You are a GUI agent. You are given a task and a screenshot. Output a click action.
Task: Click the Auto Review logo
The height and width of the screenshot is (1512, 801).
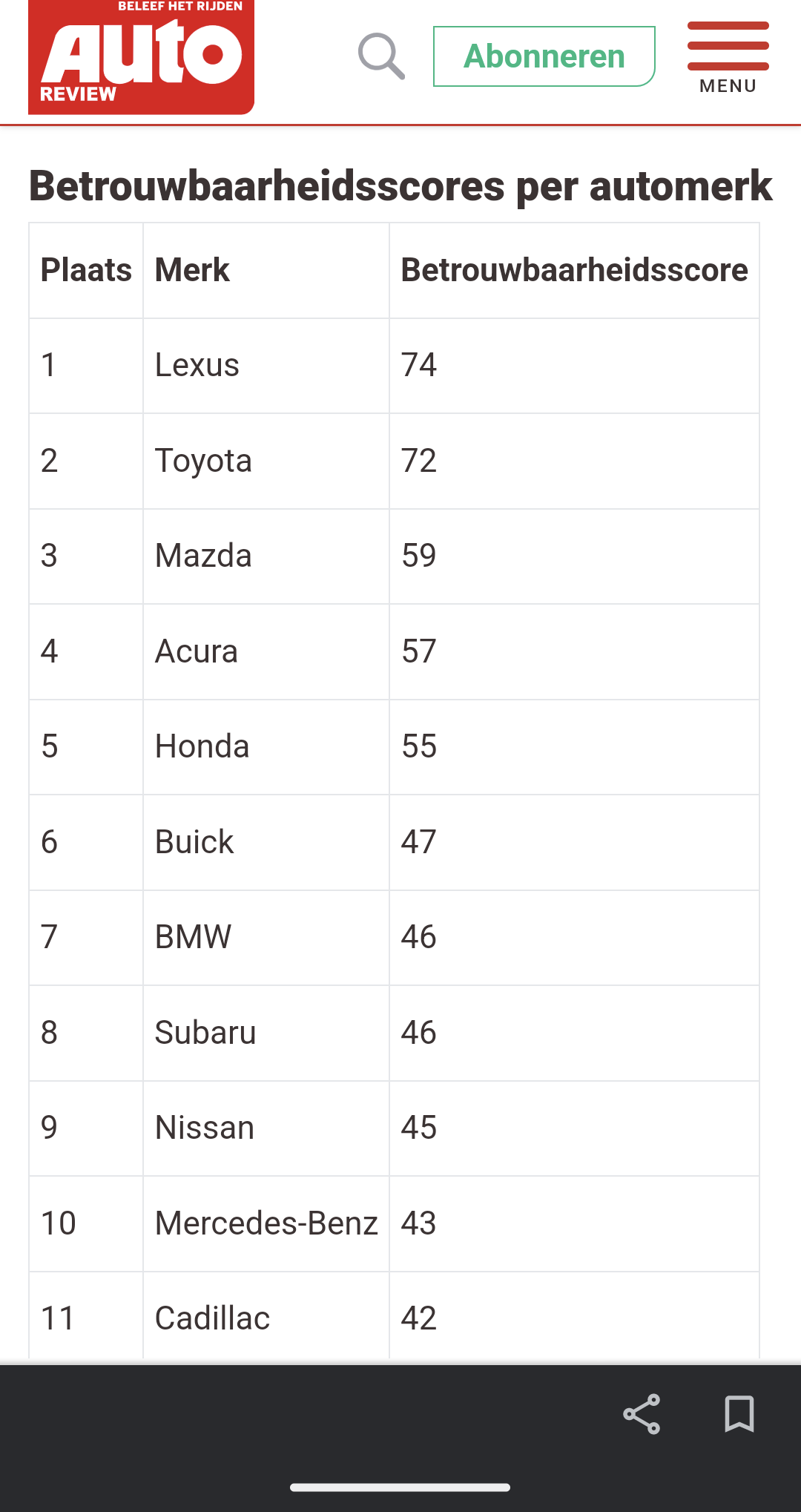click(x=141, y=57)
